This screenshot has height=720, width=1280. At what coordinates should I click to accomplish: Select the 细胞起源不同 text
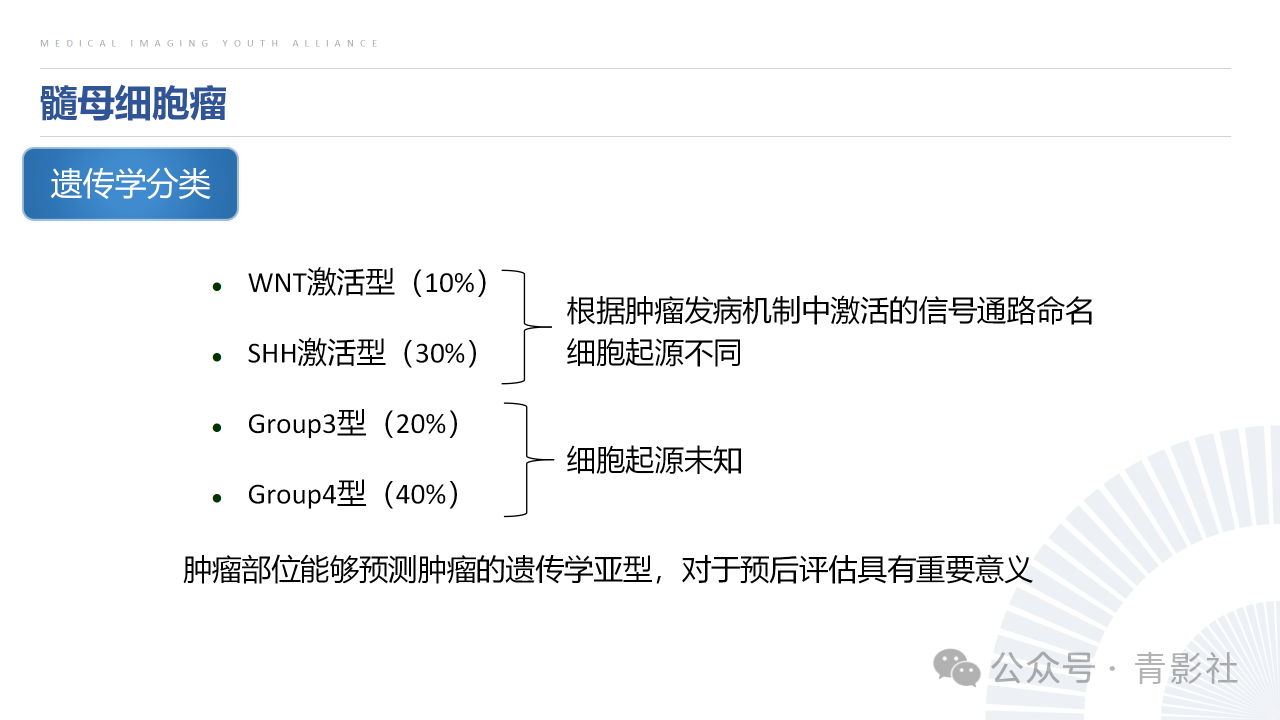pos(654,353)
